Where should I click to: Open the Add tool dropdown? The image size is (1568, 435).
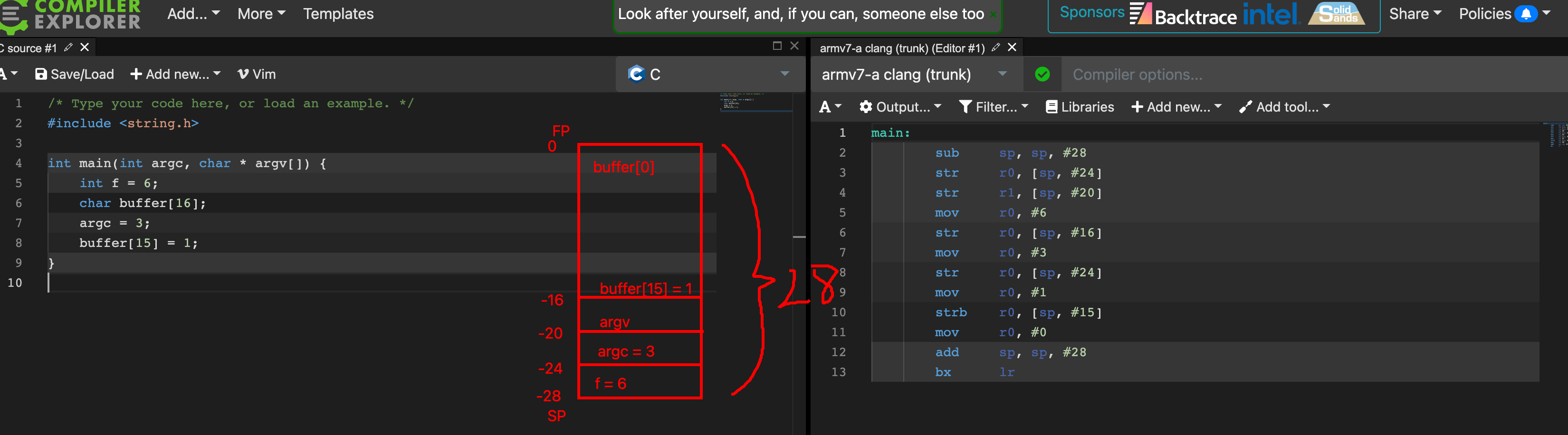point(1284,107)
